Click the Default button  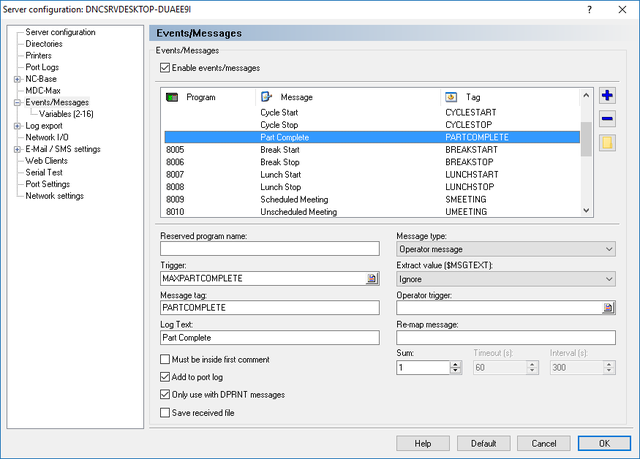(x=483, y=443)
